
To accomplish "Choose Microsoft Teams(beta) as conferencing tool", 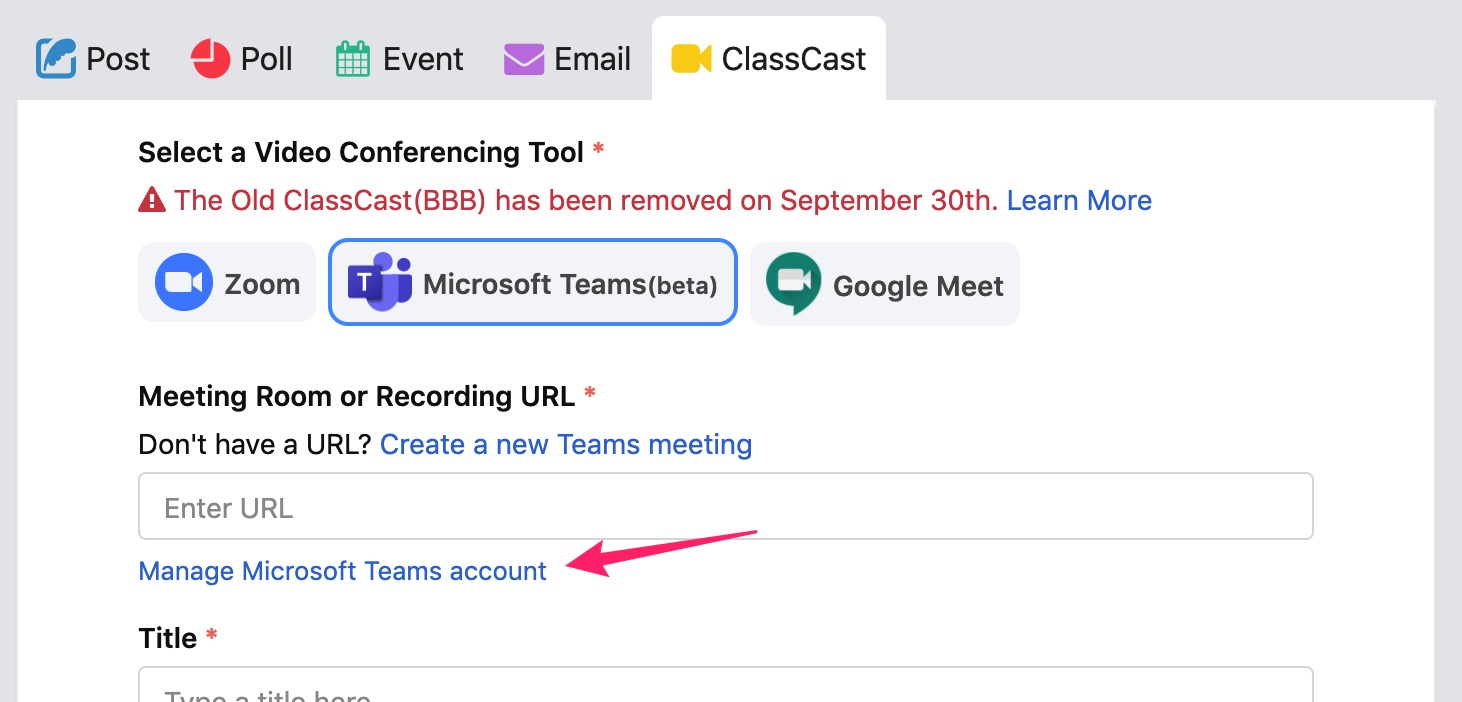I will pos(533,283).
